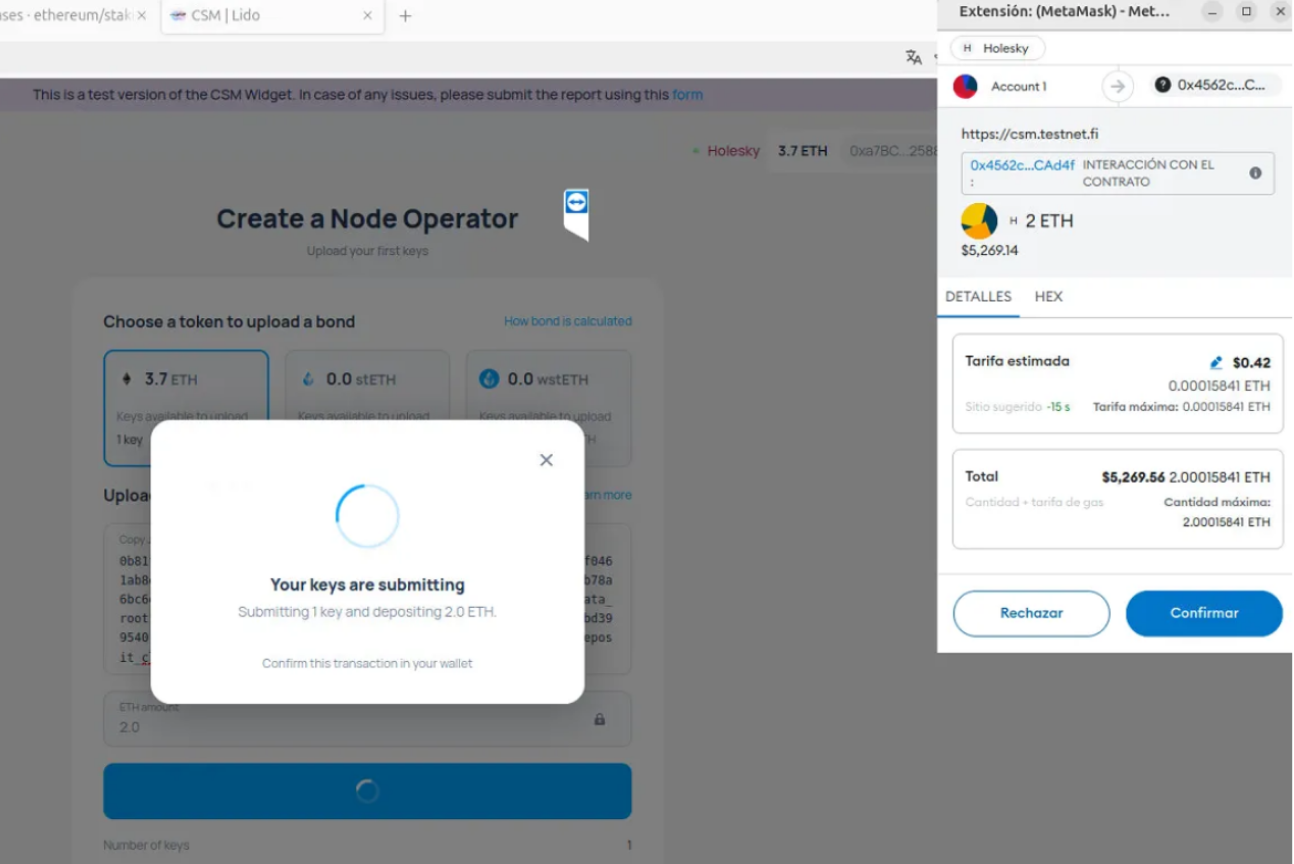Select the 3.7 ETH bond token option

click(186, 380)
